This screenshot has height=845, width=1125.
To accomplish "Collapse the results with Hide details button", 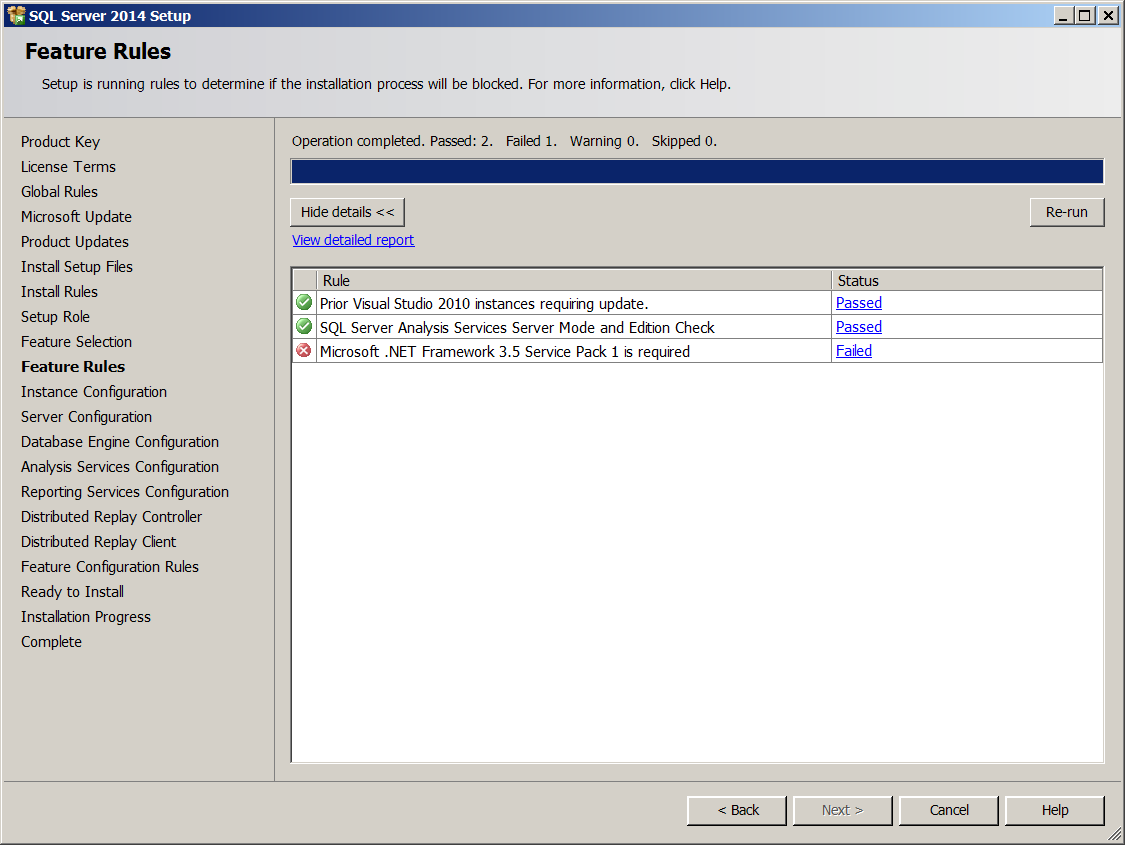I will [x=347, y=212].
